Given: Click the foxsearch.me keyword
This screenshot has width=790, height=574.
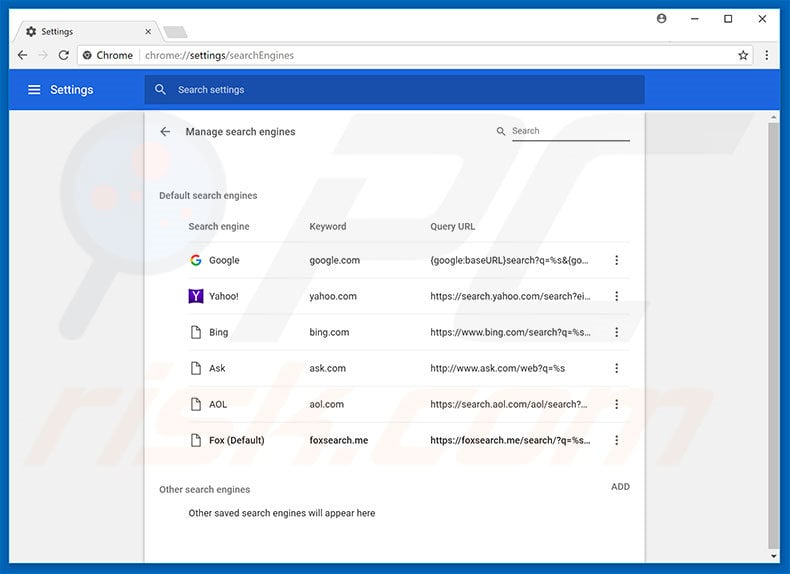Looking at the screenshot, I should pyautogui.click(x=339, y=440).
